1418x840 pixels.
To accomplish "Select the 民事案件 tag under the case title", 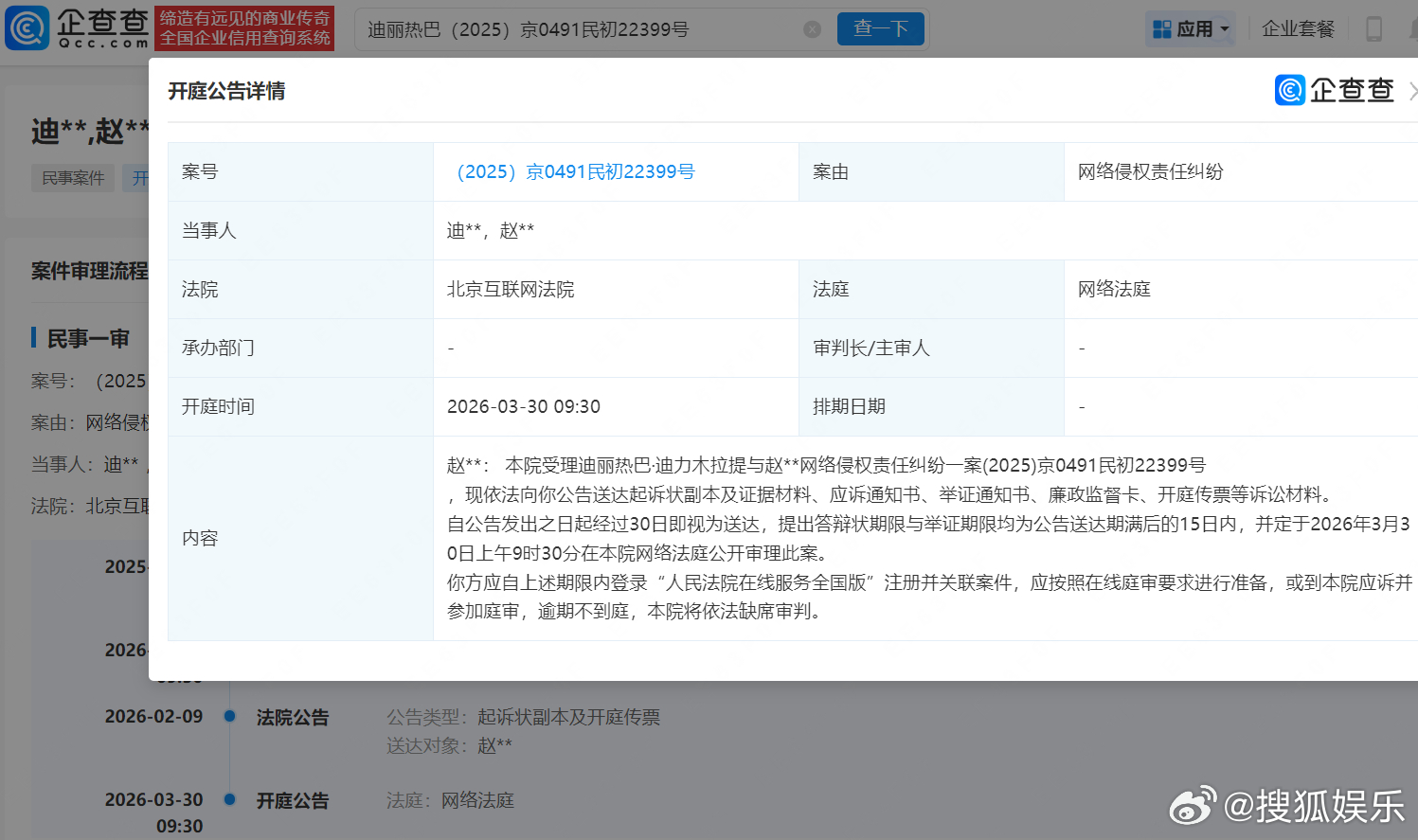I will 72,178.
